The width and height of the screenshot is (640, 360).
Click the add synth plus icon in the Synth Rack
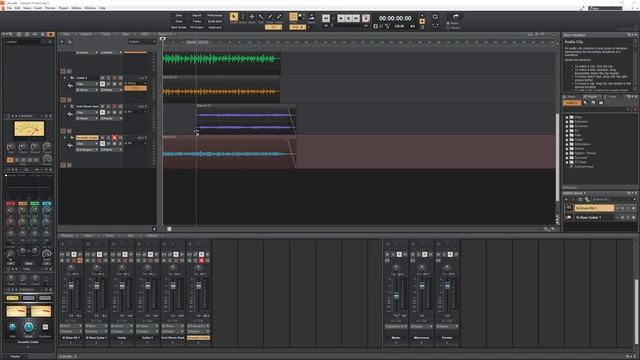click(567, 199)
